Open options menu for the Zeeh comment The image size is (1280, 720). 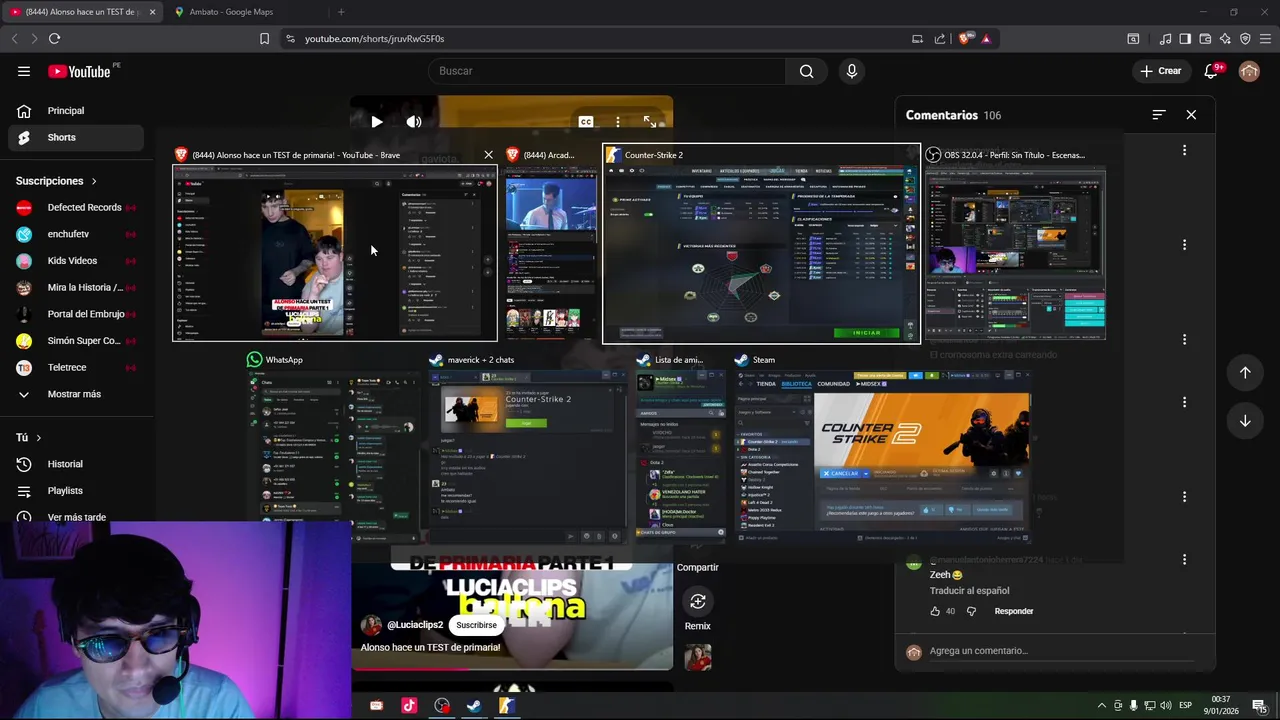click(x=1184, y=560)
